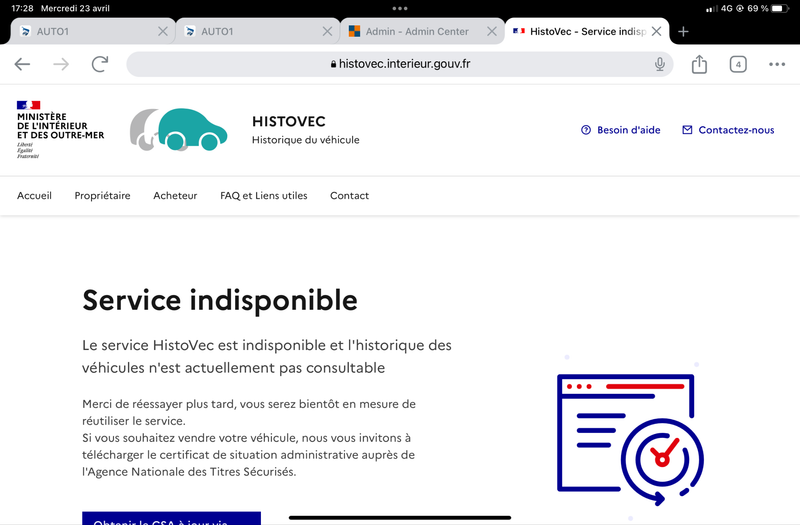
Task: Click the 'Historique du véhicule' subtitle
Action: 306,140
